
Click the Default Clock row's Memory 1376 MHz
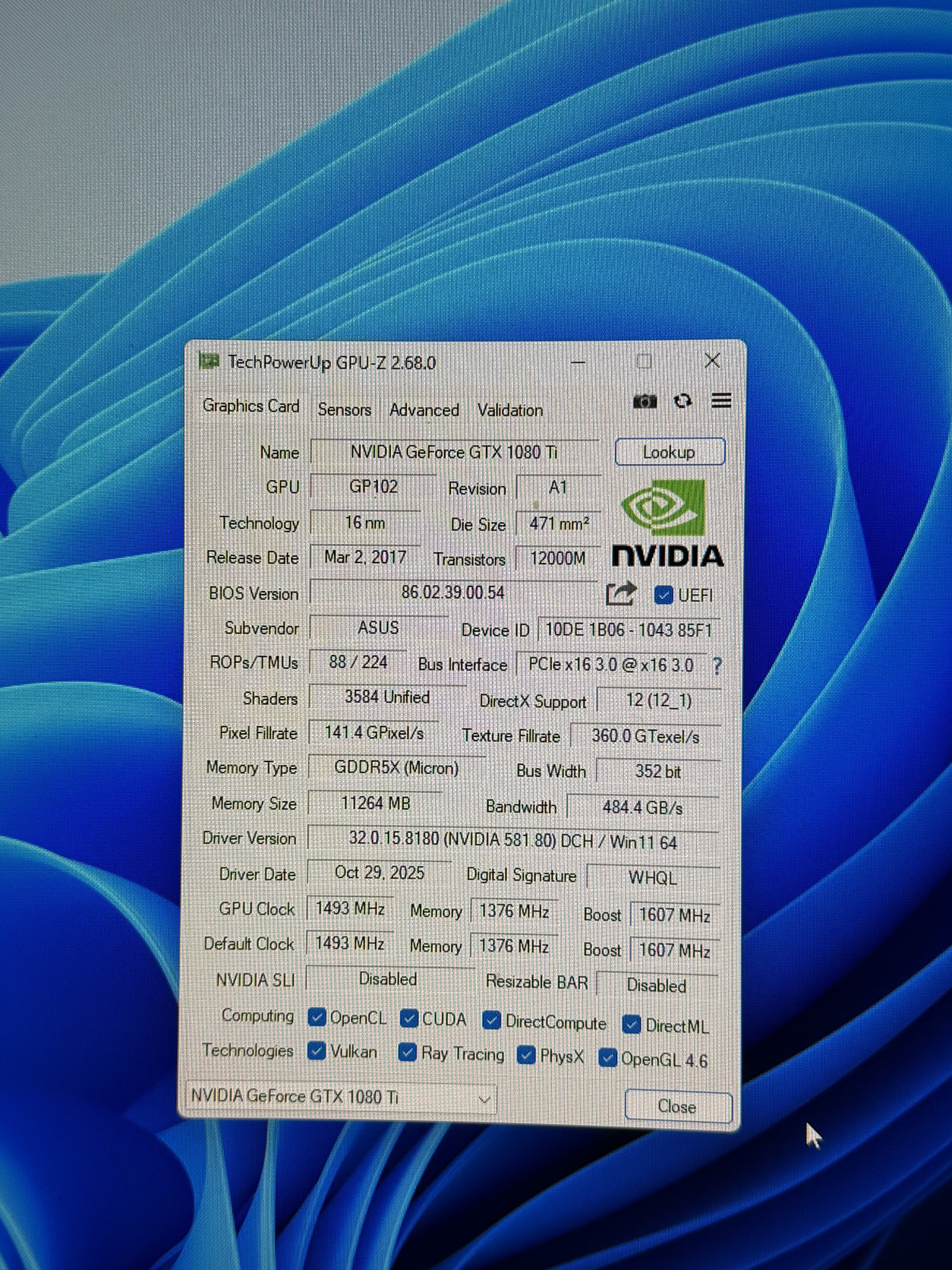click(514, 946)
